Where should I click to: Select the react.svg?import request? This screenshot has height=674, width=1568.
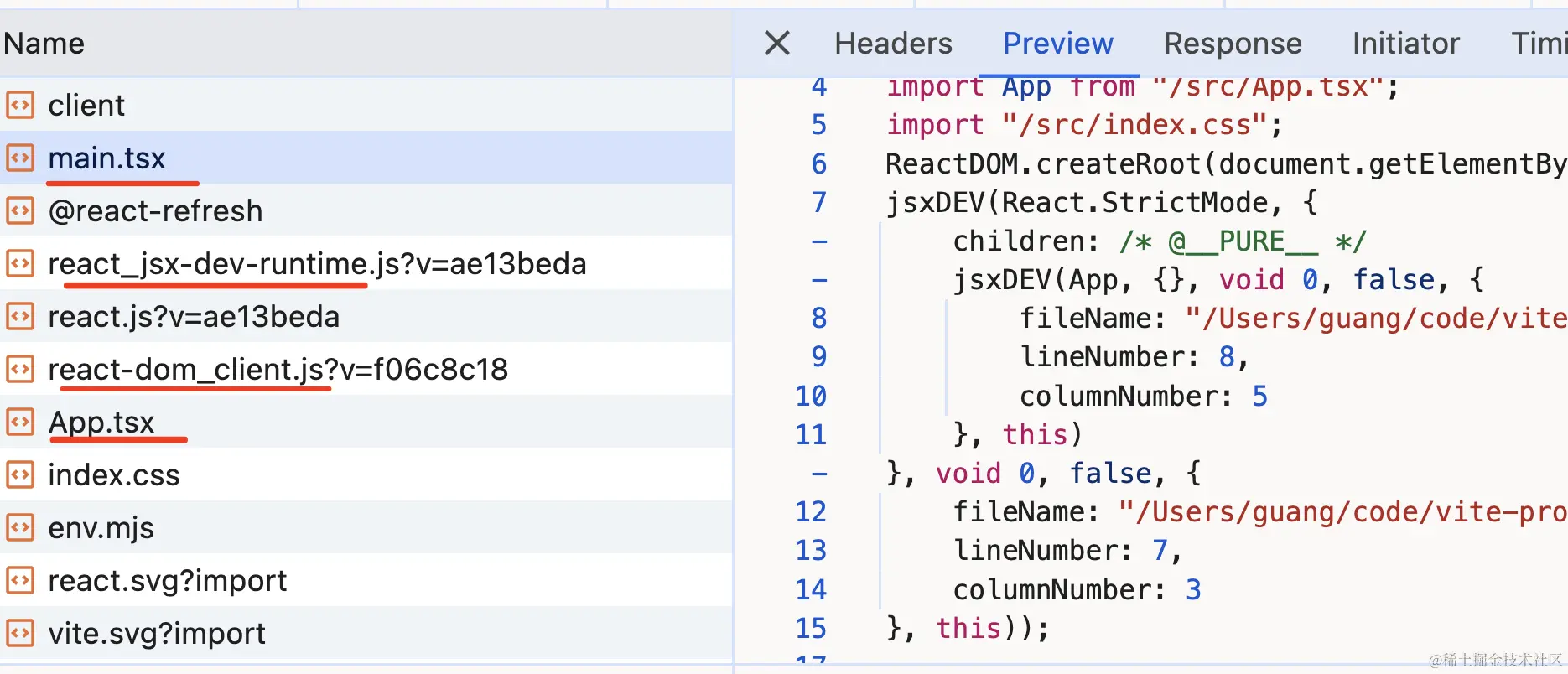click(x=366, y=580)
